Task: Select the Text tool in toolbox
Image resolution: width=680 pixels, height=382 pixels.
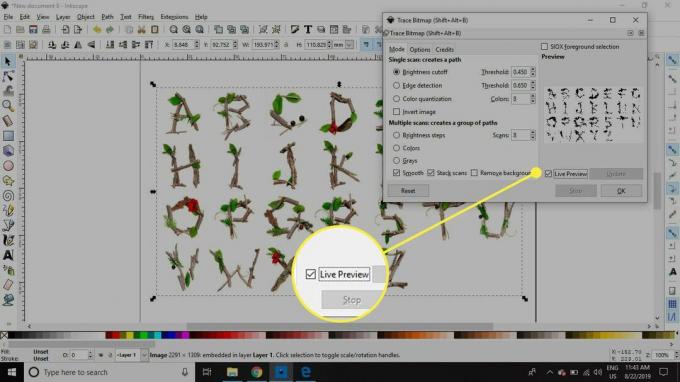Action: pos(8,255)
